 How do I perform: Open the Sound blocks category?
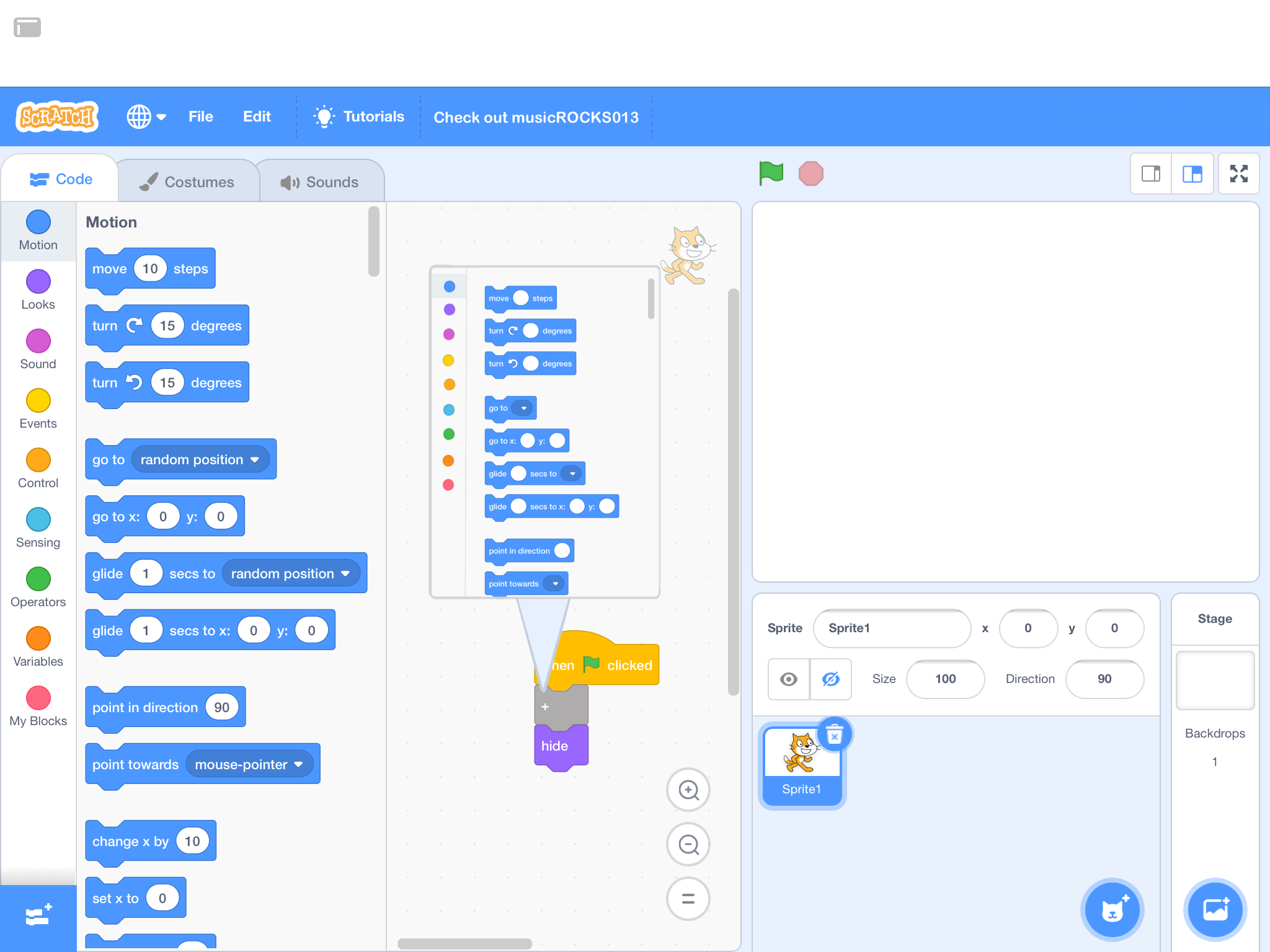pyautogui.click(x=38, y=350)
